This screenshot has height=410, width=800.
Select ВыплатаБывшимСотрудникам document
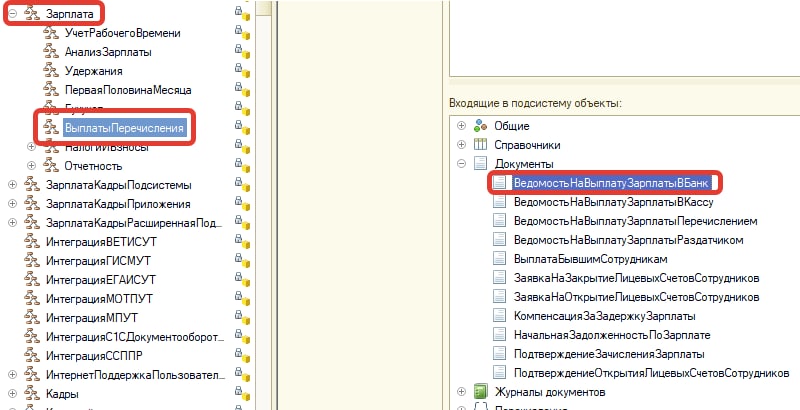tap(591, 259)
